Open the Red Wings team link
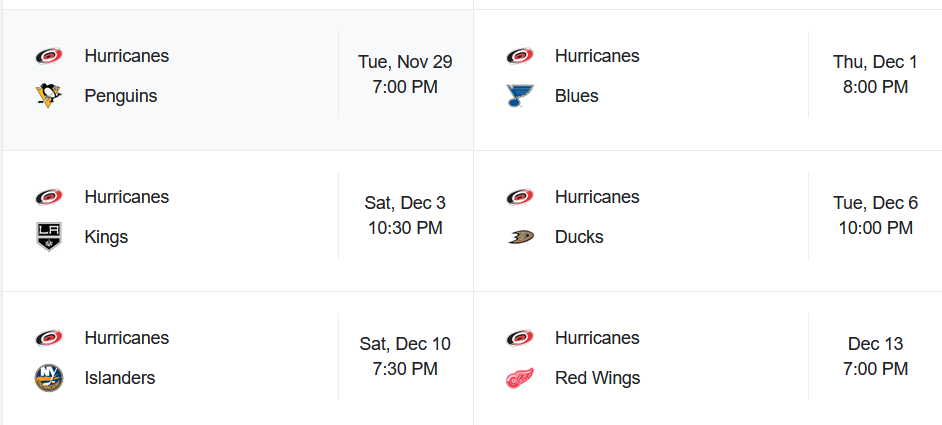 coord(597,378)
